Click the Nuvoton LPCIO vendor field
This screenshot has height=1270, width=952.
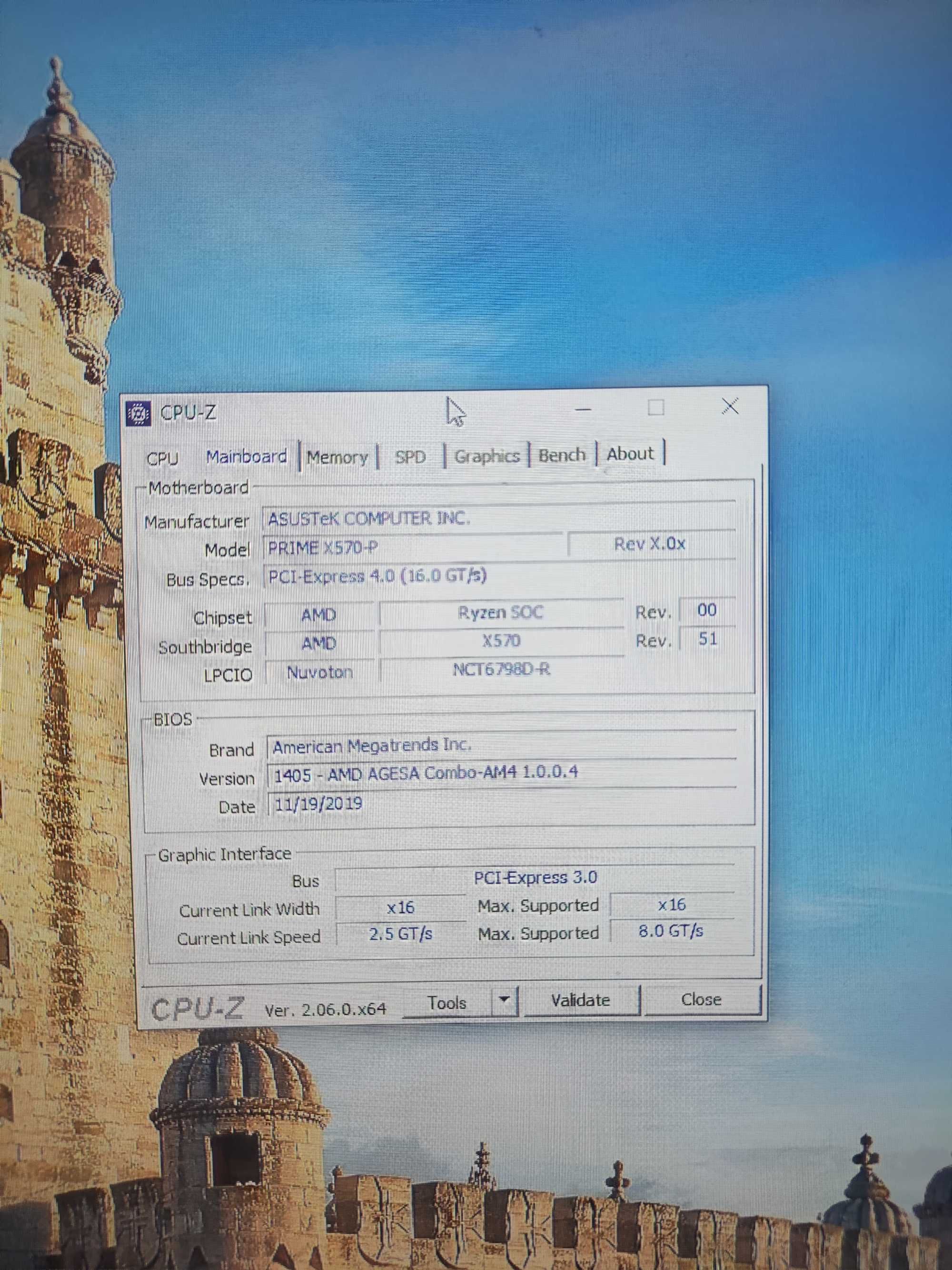(x=319, y=672)
